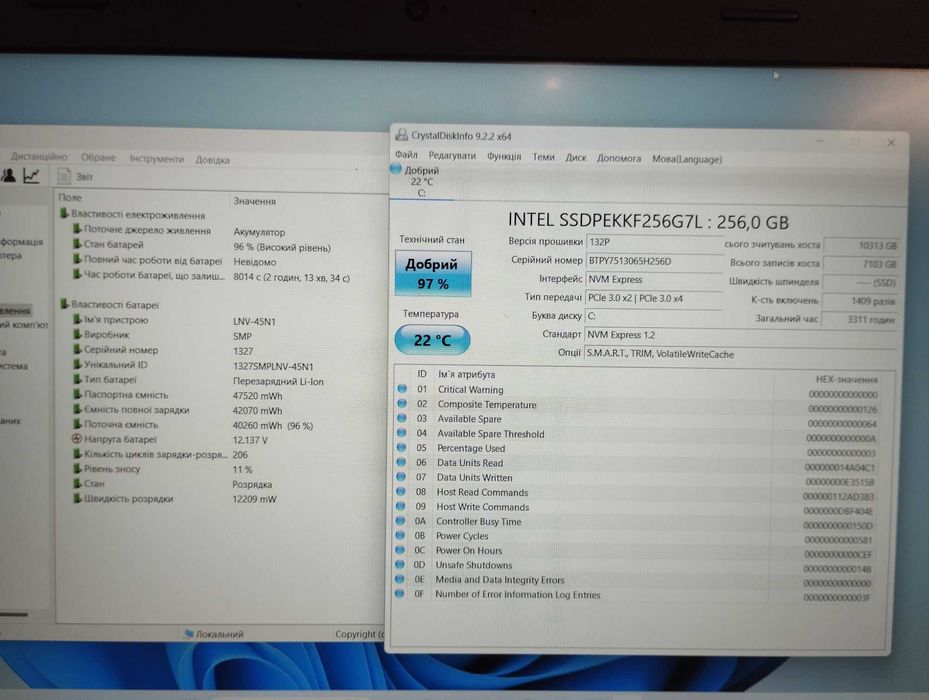Click the user toolbar icon in left window
This screenshot has width=929, height=700.
8,175
